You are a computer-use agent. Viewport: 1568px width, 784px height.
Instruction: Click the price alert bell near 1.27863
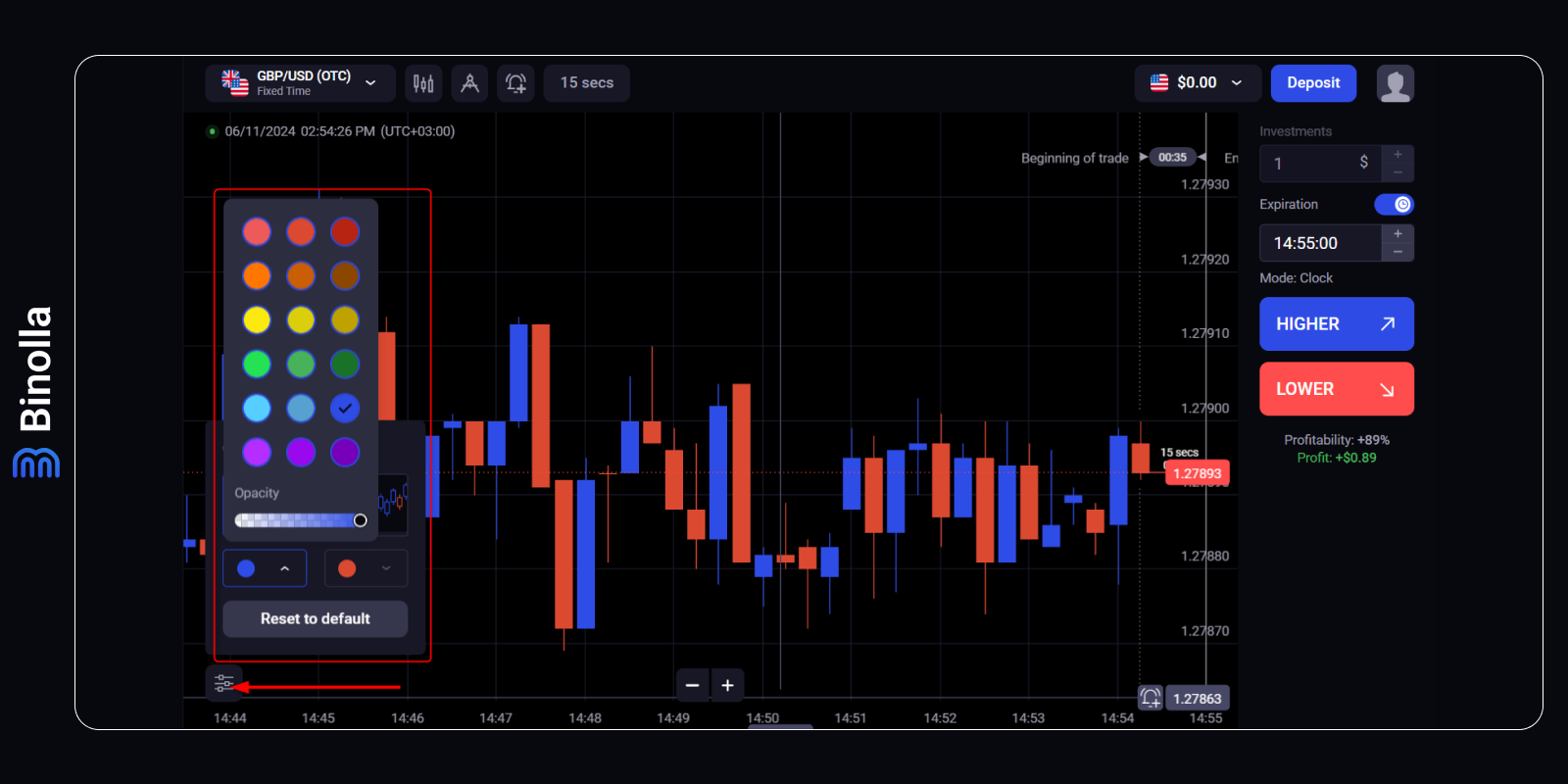[1151, 698]
